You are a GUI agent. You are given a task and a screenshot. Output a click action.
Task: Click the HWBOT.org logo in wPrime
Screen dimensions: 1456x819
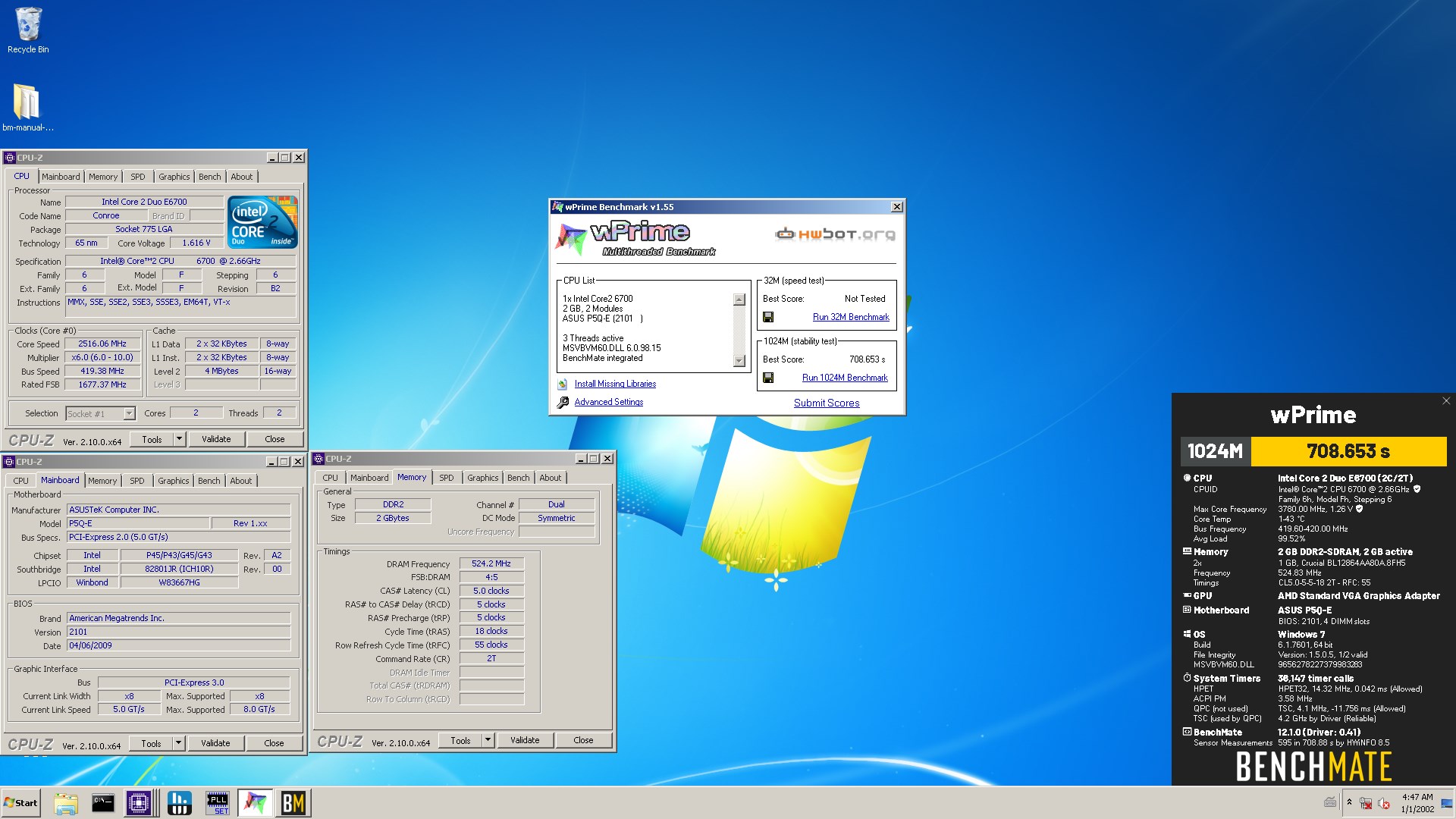[x=835, y=234]
